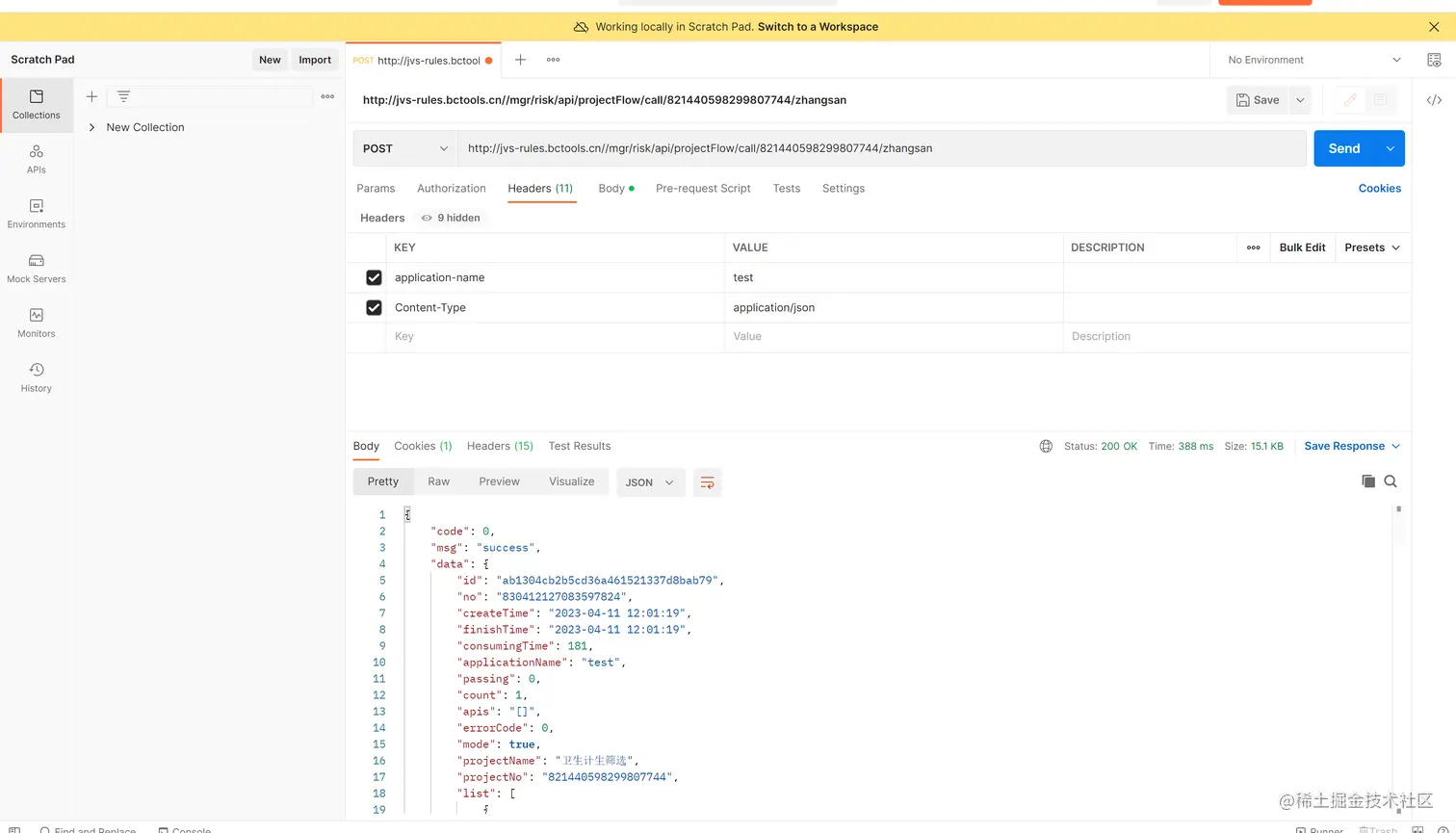
Task: Switch to the Authorization tab
Action: [x=451, y=189]
